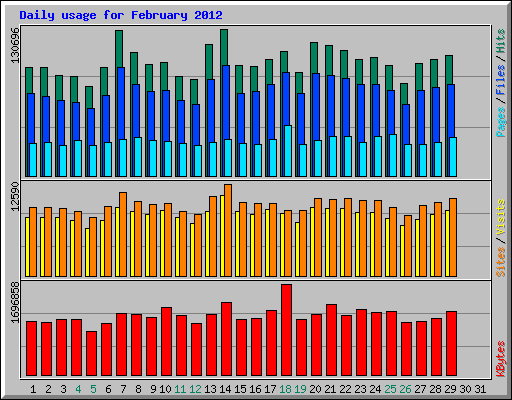Click day label 25 on the x-axis
512x400 pixels.
(390, 389)
